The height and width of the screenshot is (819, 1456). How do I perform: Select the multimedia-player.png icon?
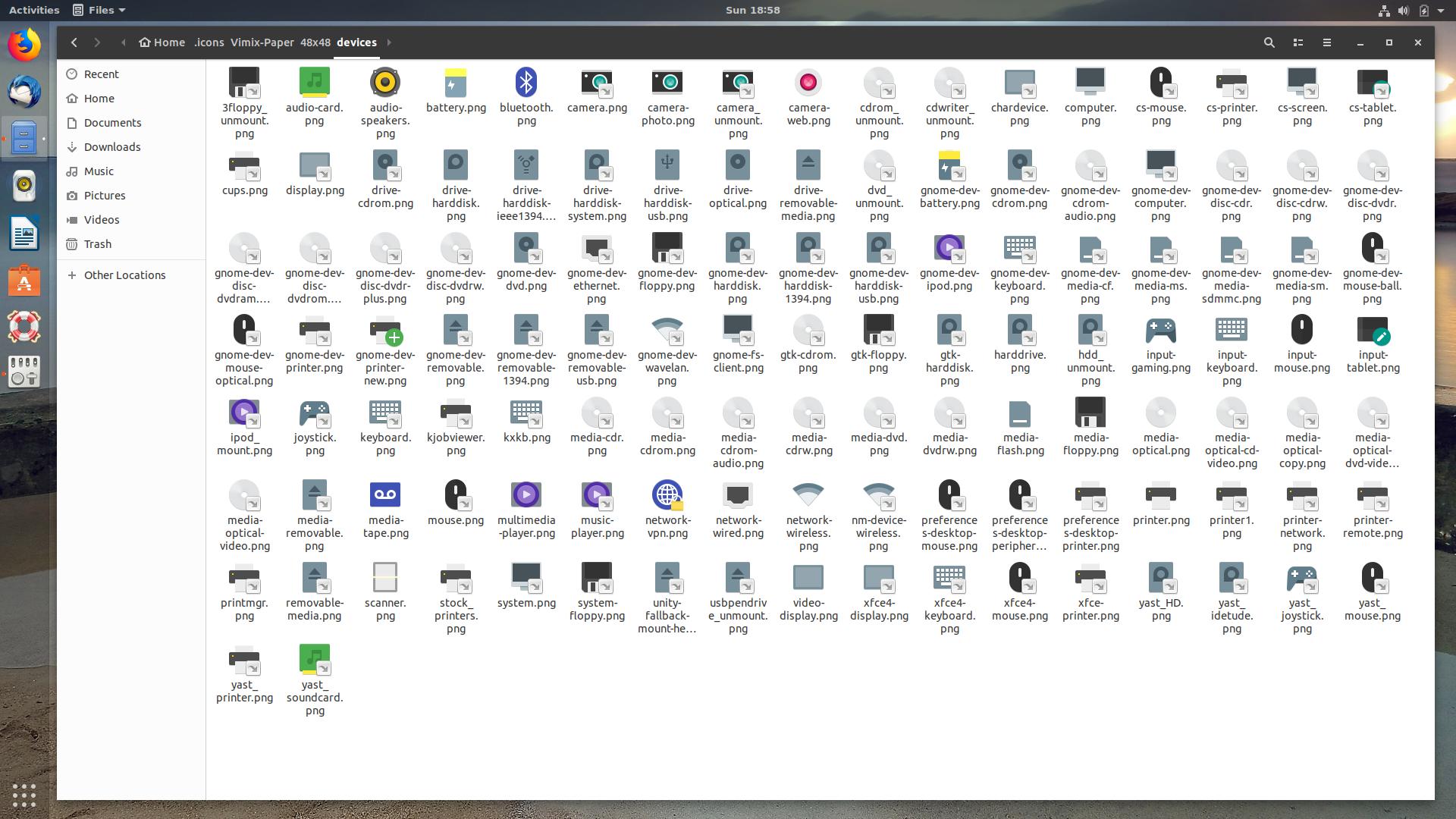[526, 496]
